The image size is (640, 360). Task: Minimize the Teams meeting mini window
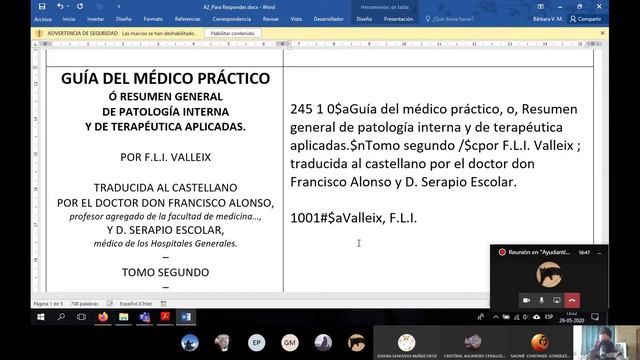coord(599,253)
